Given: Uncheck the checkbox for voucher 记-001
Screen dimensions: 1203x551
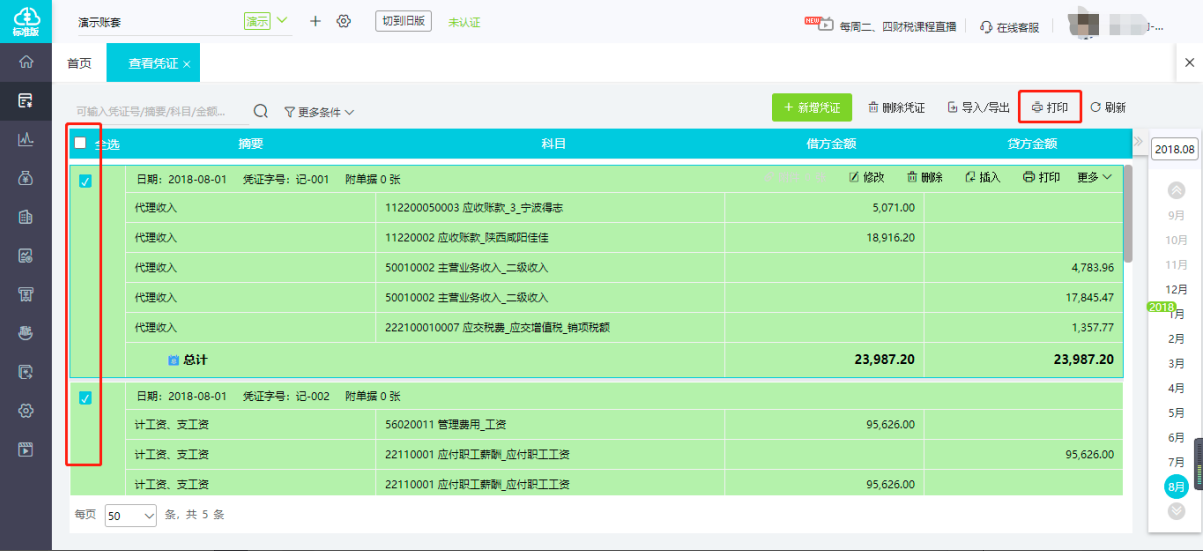Looking at the screenshot, I should (85, 181).
